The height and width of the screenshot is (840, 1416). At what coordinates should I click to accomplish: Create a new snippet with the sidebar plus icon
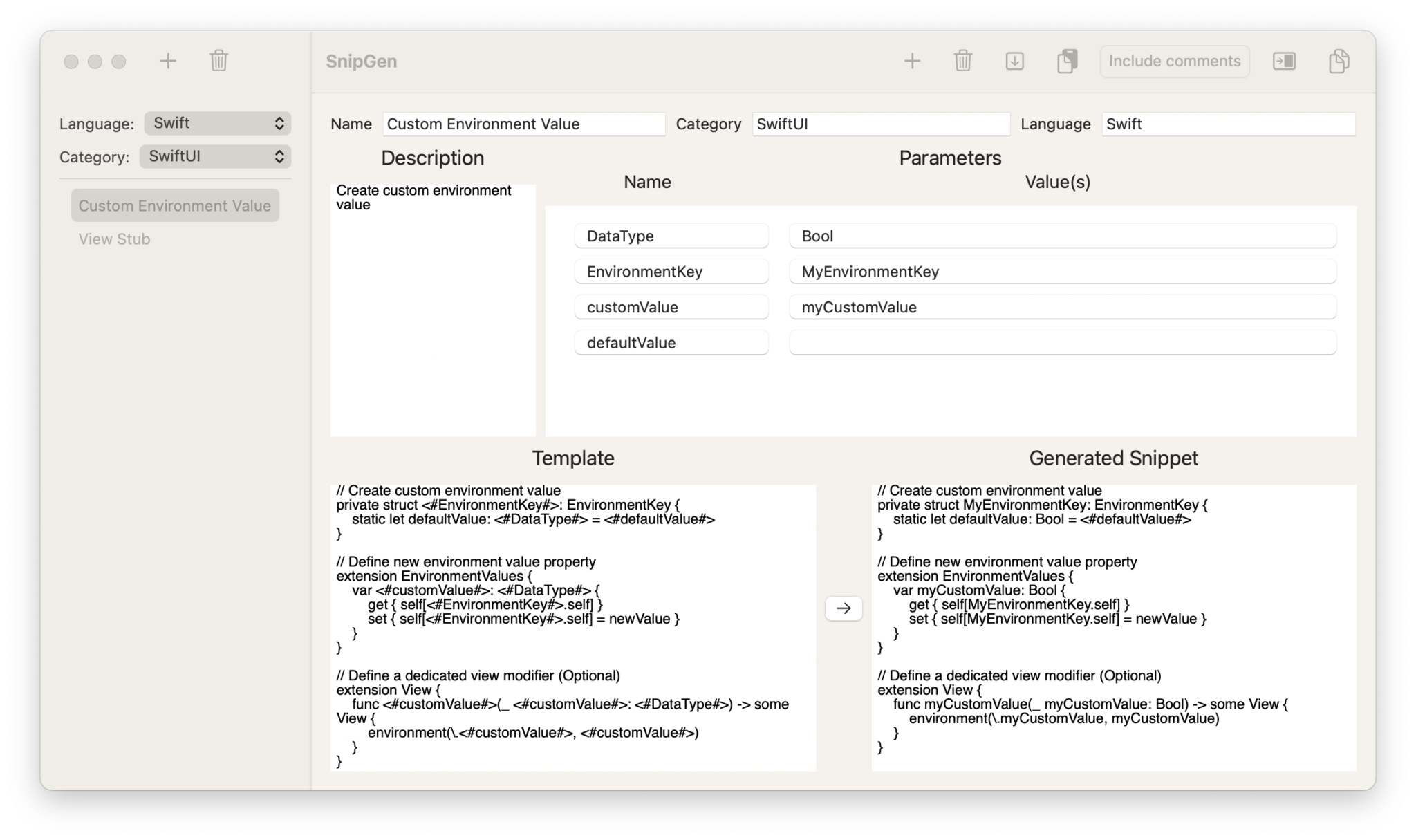tap(167, 61)
